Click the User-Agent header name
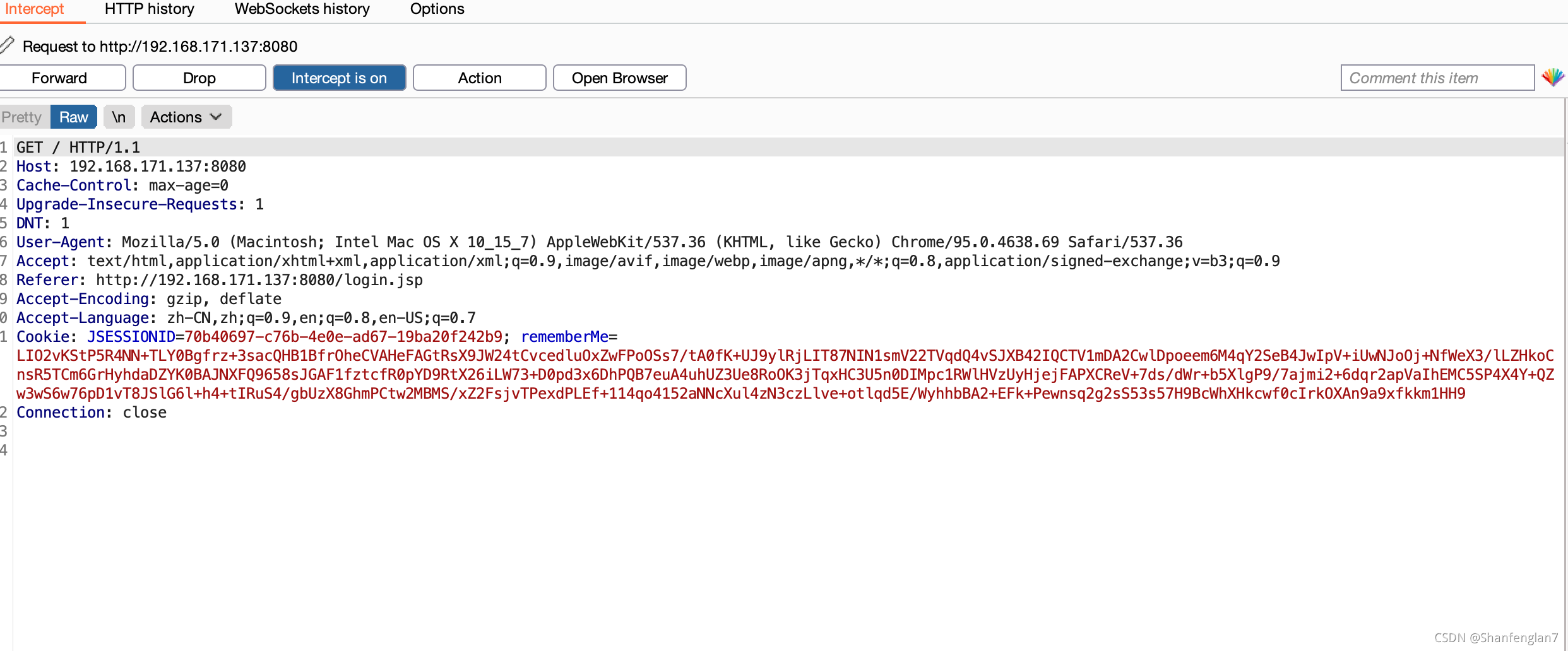 pyautogui.click(x=61, y=242)
